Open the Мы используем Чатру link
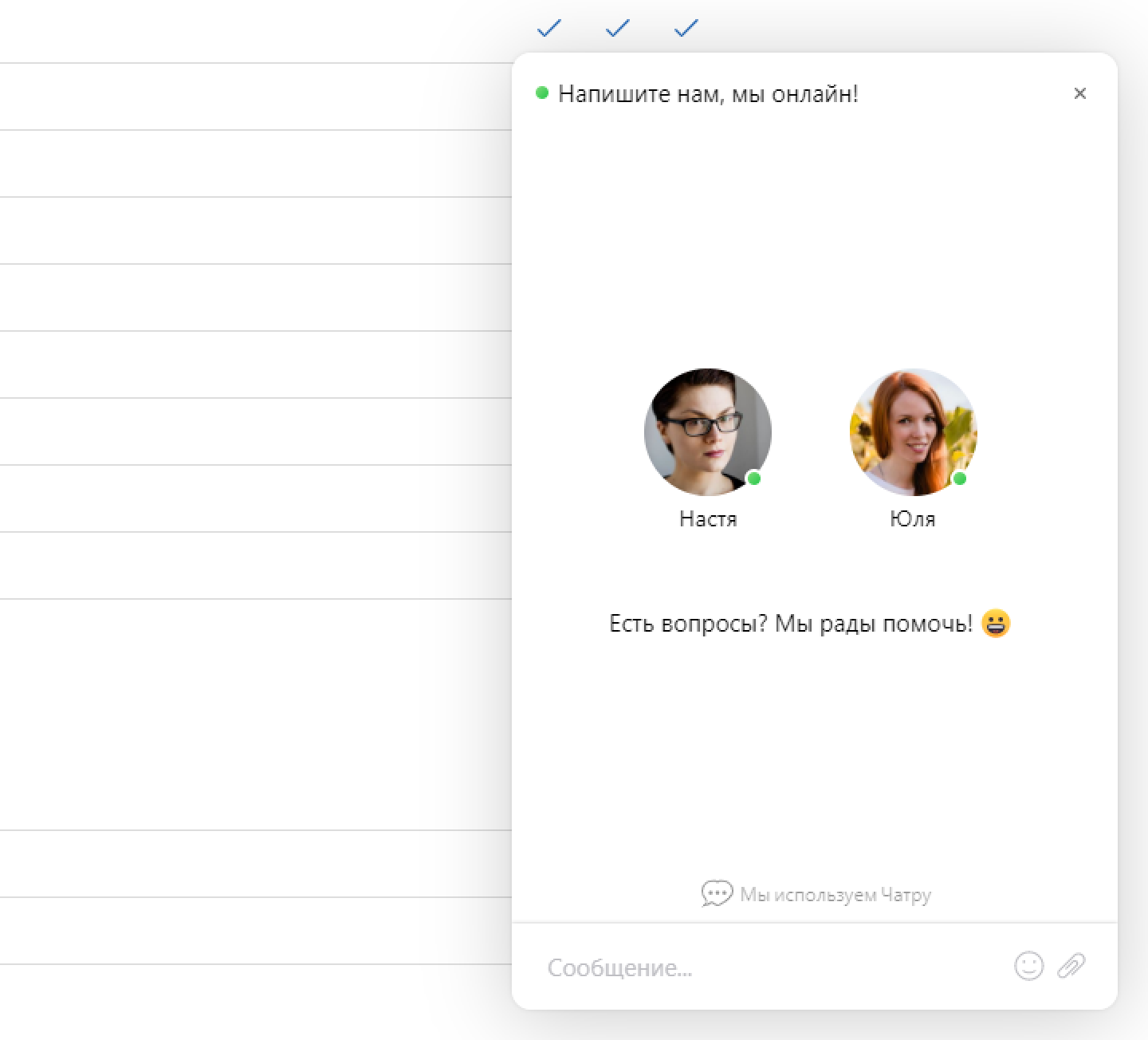Viewport: 1148px width, 1040px height. (x=816, y=894)
